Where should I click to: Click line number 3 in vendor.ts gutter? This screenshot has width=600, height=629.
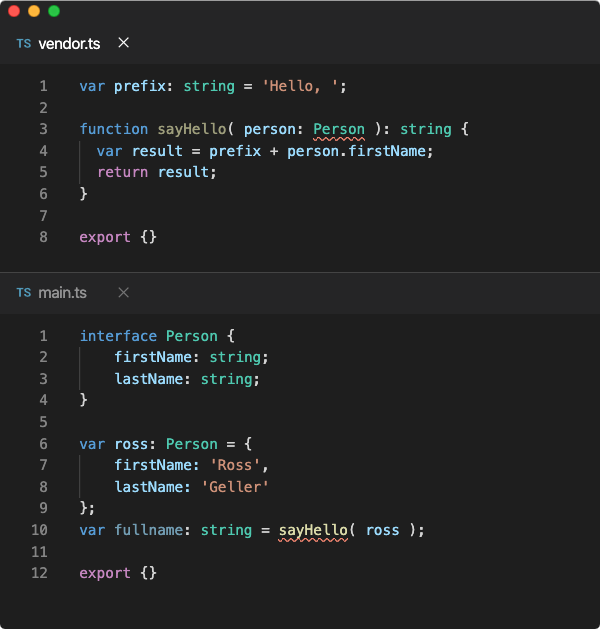pyautogui.click(x=43, y=129)
